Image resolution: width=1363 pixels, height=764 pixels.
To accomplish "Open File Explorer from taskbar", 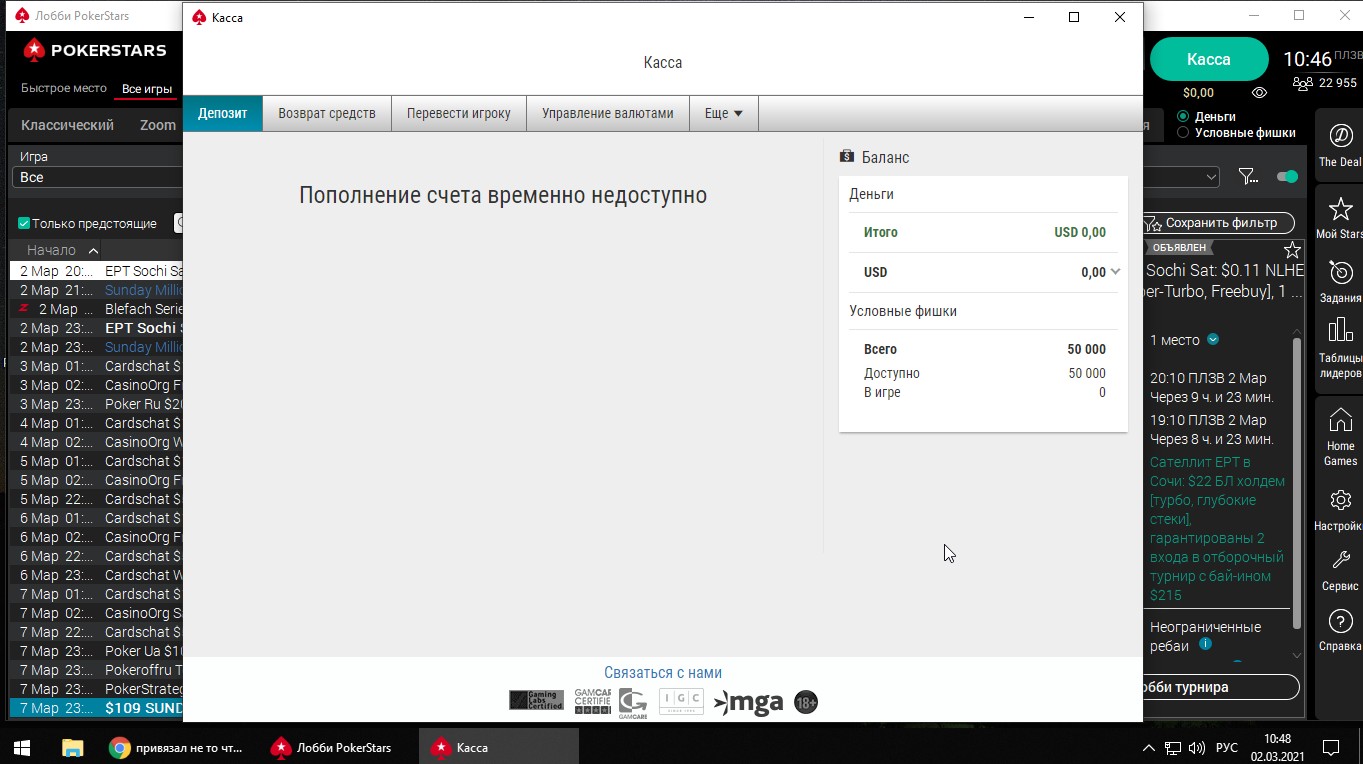I will pyautogui.click(x=72, y=747).
